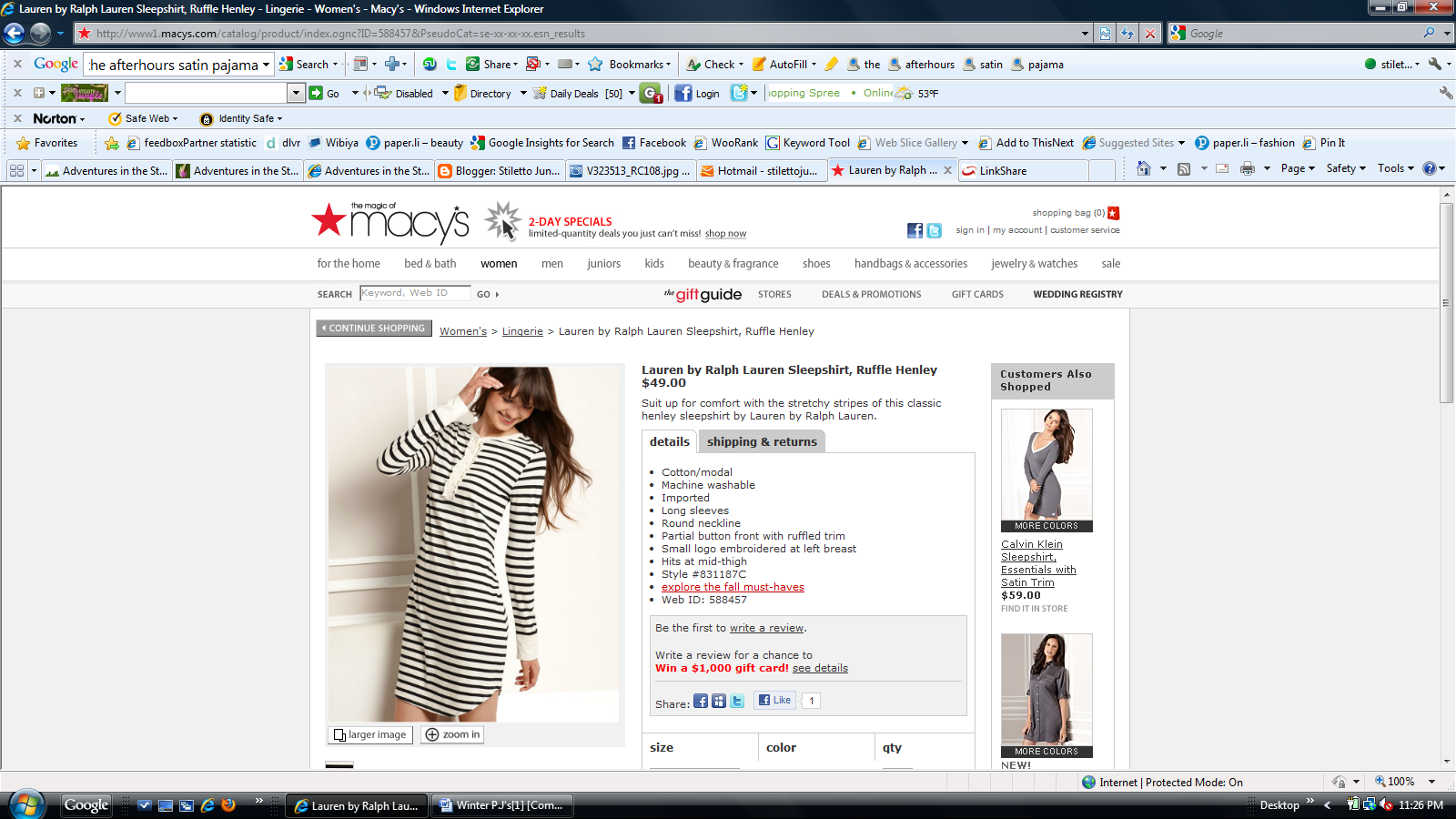Click the Read Mail envelope icon
The image size is (1456, 819).
click(1222, 168)
